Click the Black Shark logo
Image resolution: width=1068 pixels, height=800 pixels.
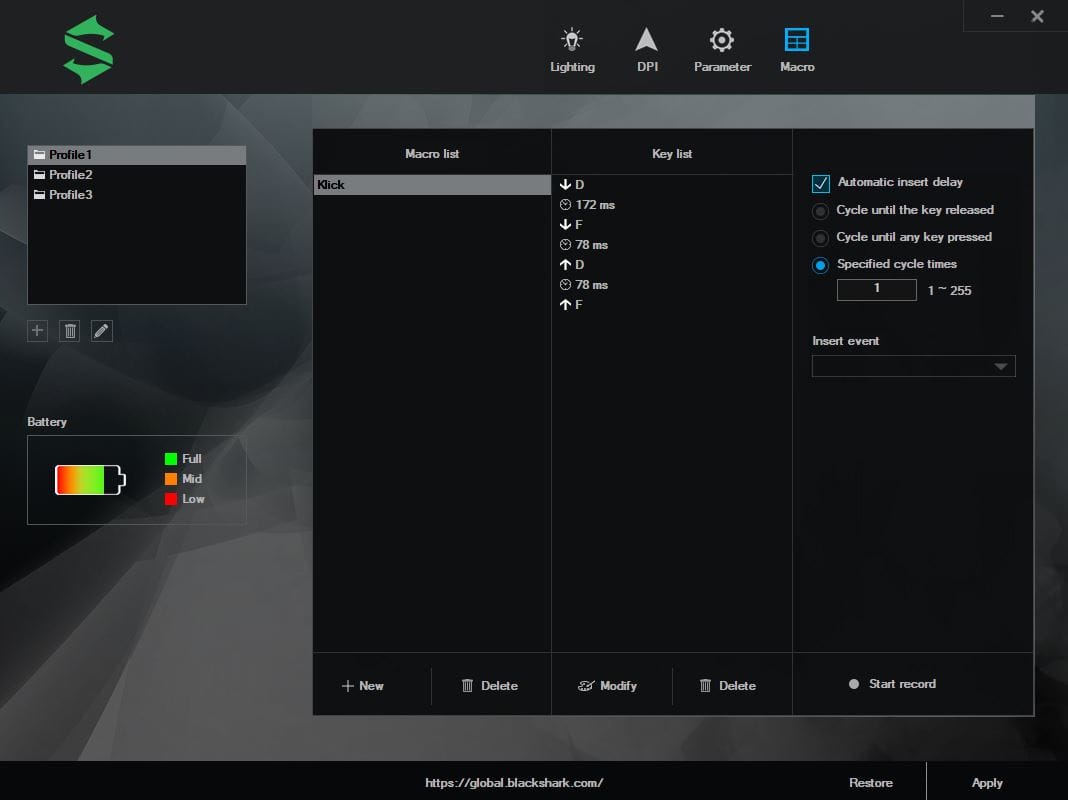coord(88,49)
